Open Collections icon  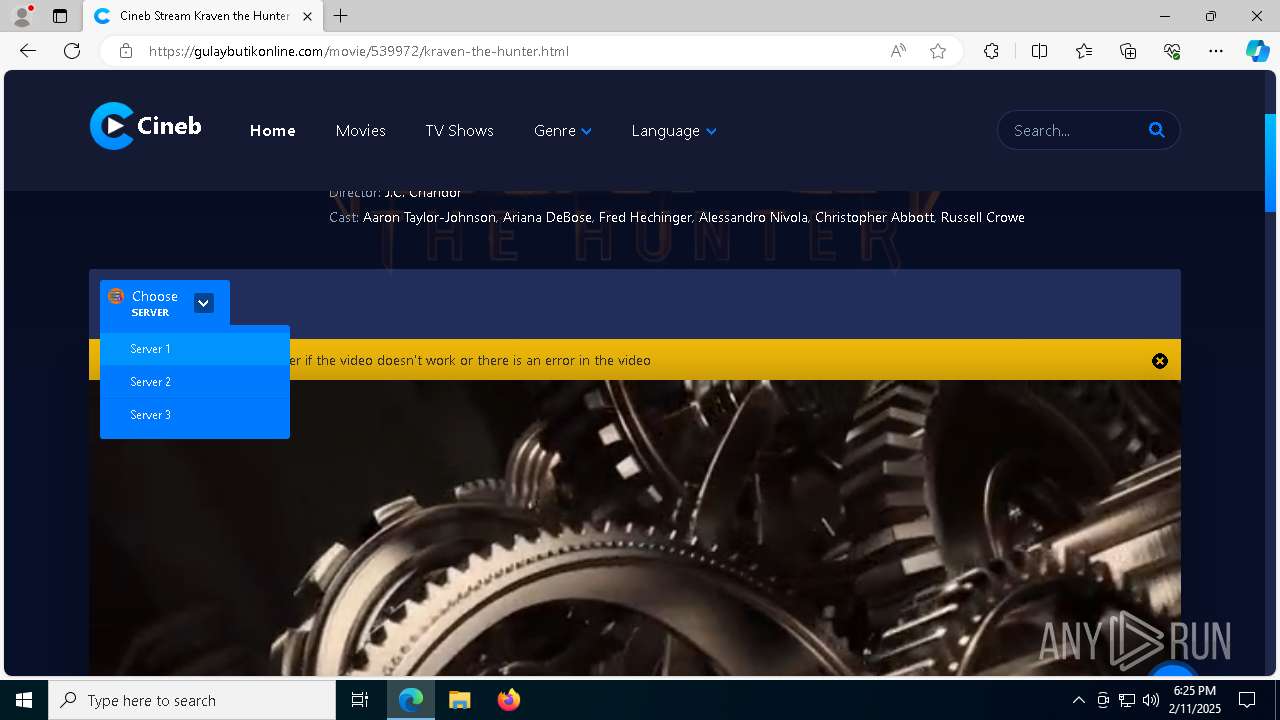[1128, 51]
